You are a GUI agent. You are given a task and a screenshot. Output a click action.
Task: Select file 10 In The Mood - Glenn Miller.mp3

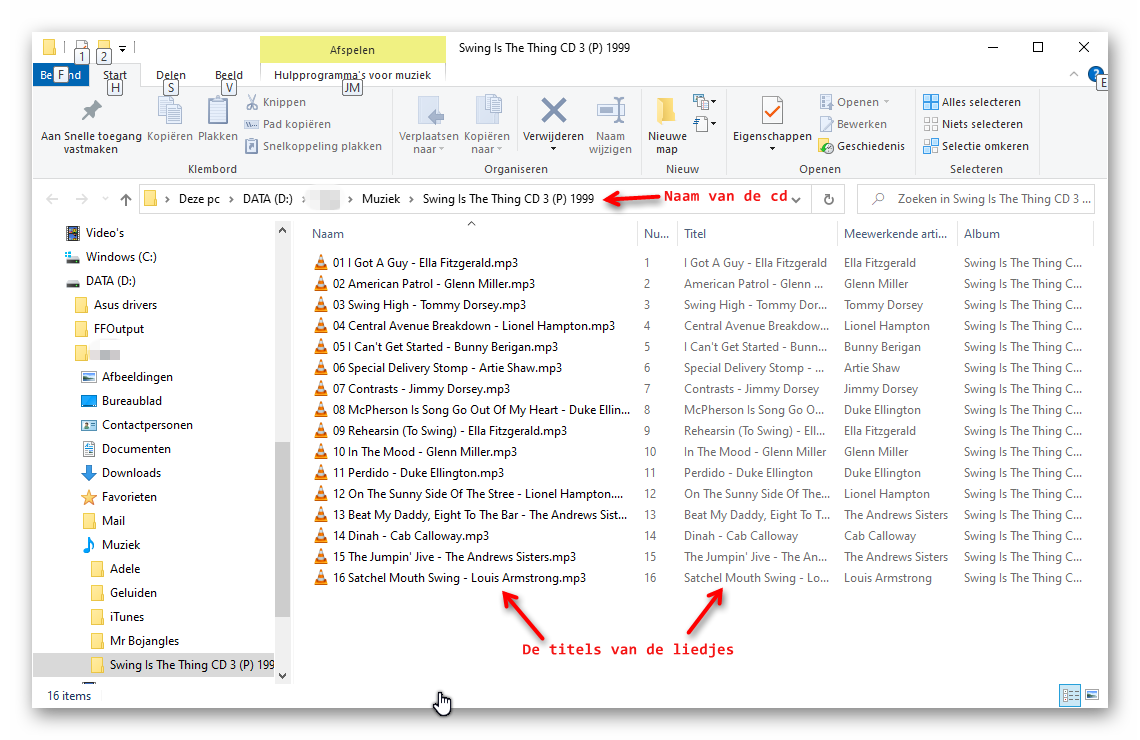click(x=424, y=452)
